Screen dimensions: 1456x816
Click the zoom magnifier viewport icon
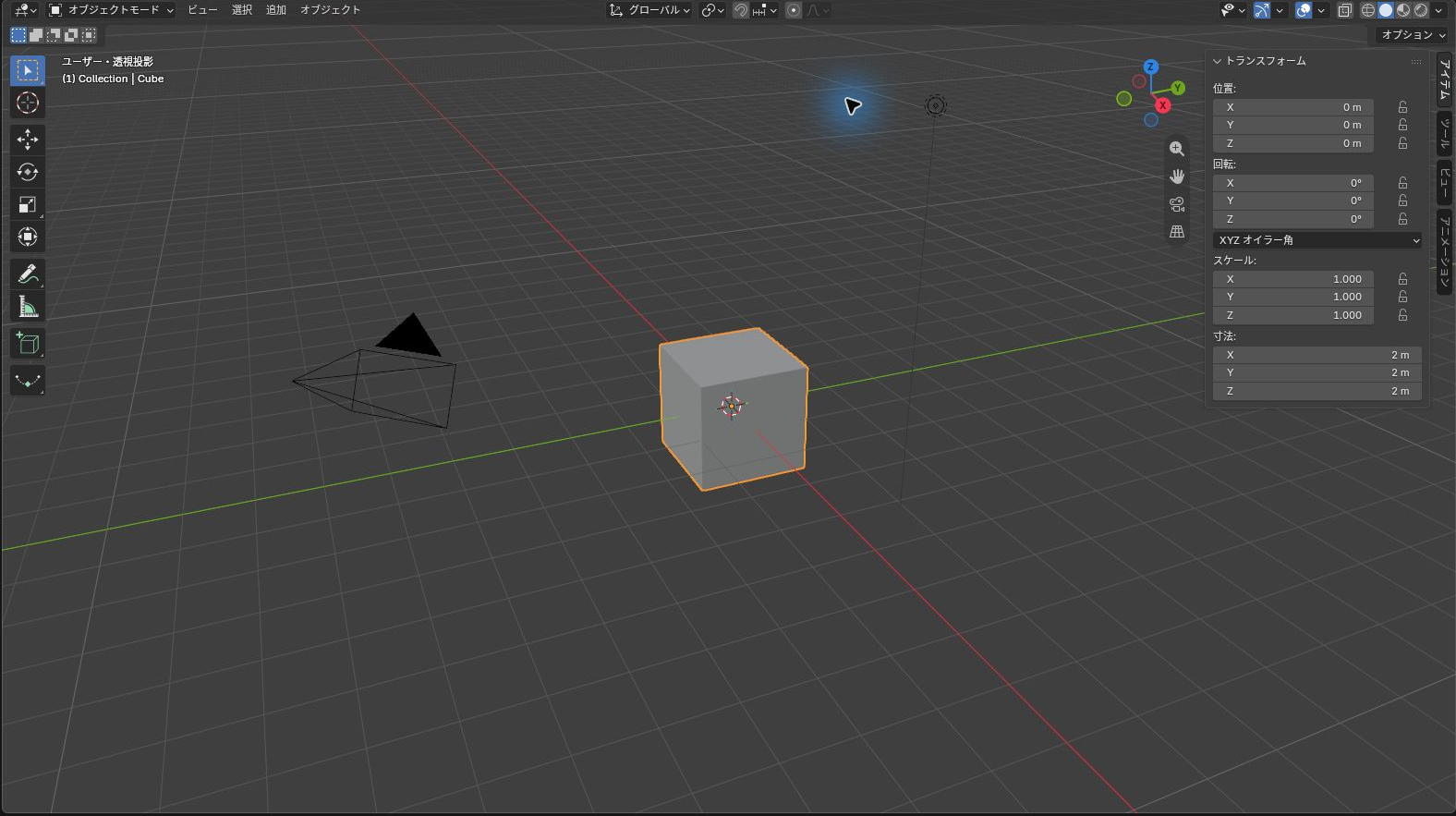pos(1176,149)
